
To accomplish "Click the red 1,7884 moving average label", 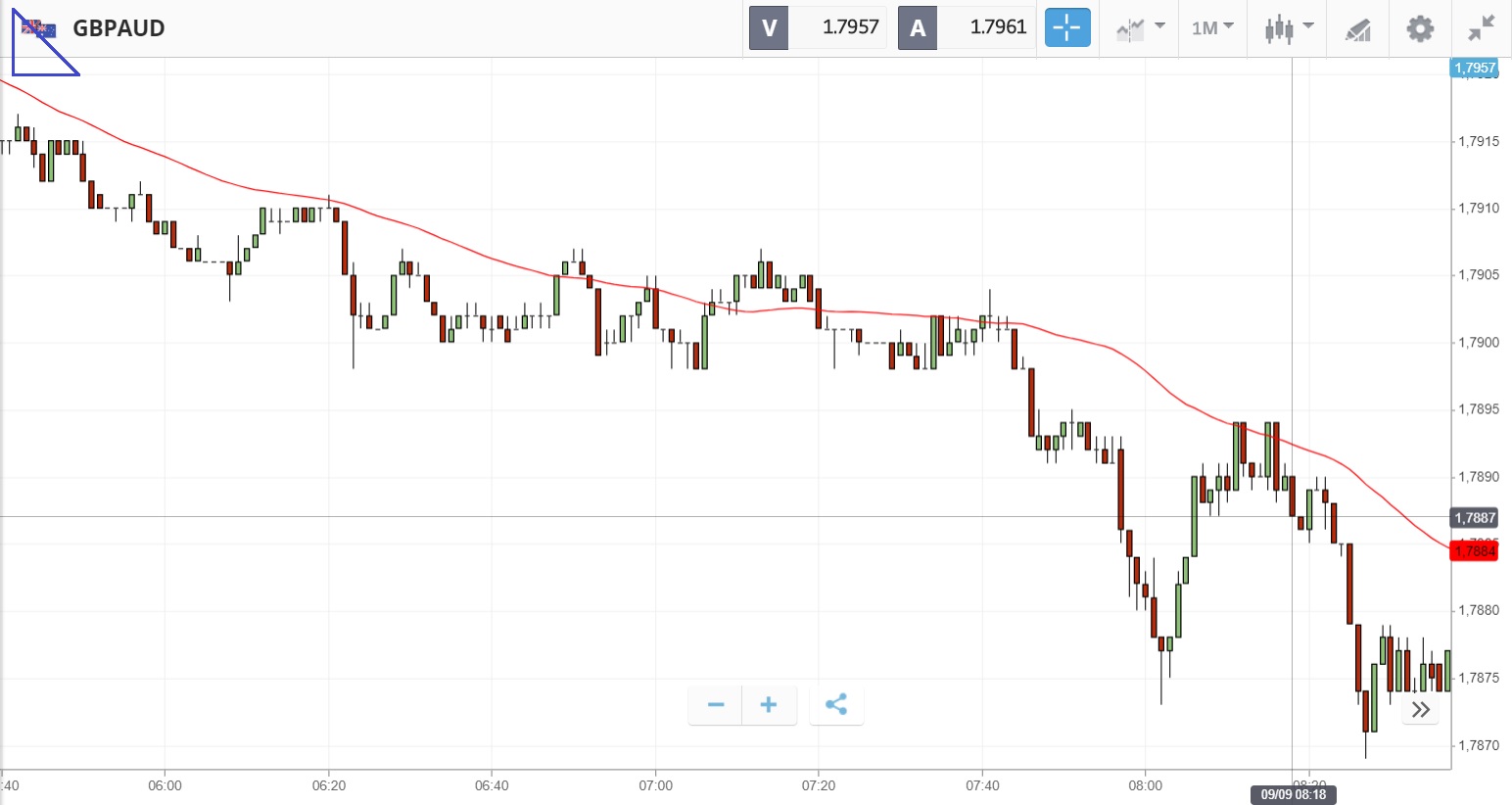I will (x=1474, y=551).
